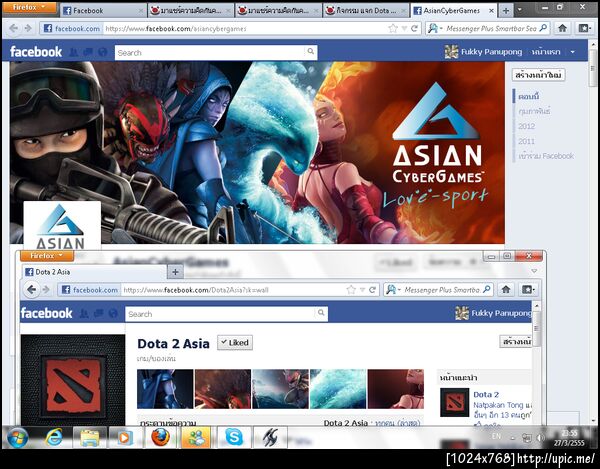
Task: Click back arrow in Dota 2 Asia window
Action: [x=32, y=290]
